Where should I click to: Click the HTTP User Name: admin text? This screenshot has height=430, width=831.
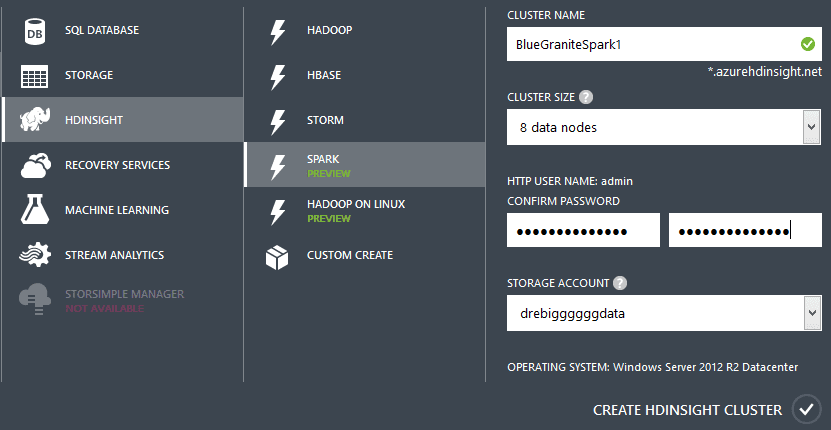[x=570, y=181]
